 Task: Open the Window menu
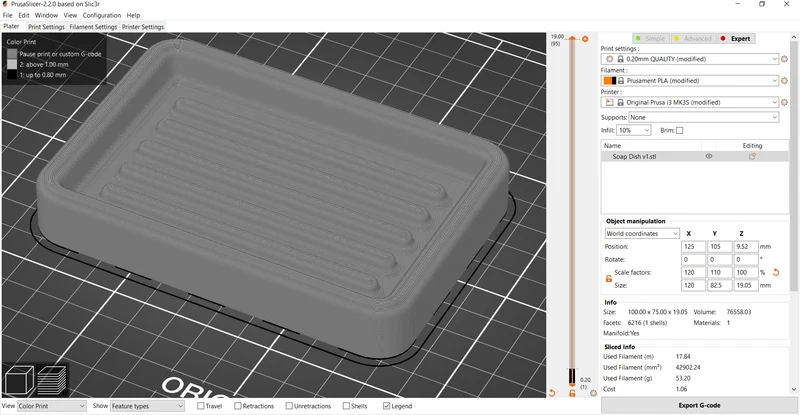[x=46, y=15]
